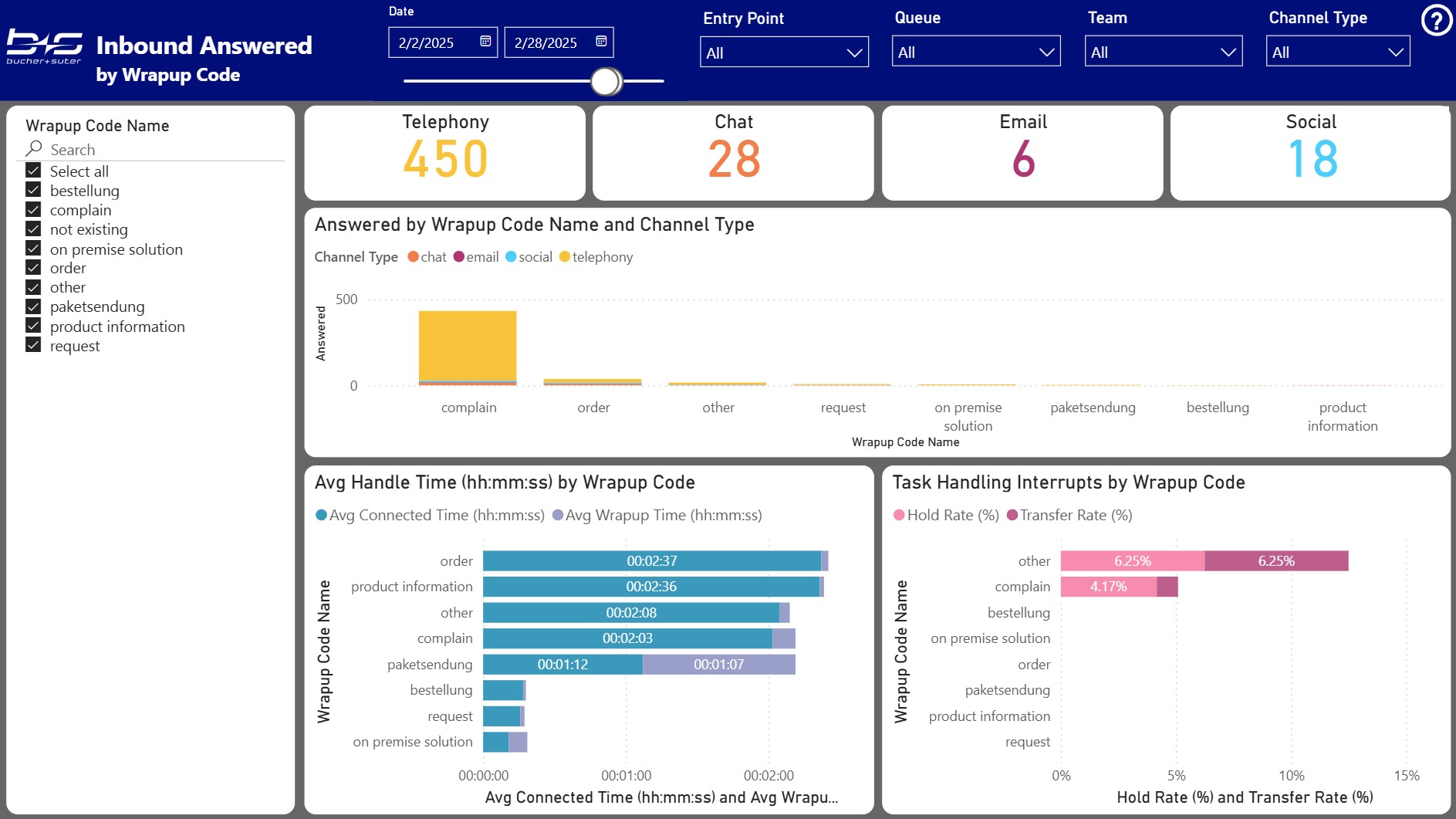This screenshot has height=819, width=1456.
Task: Click the bucher+suter logo
Action: (x=44, y=47)
